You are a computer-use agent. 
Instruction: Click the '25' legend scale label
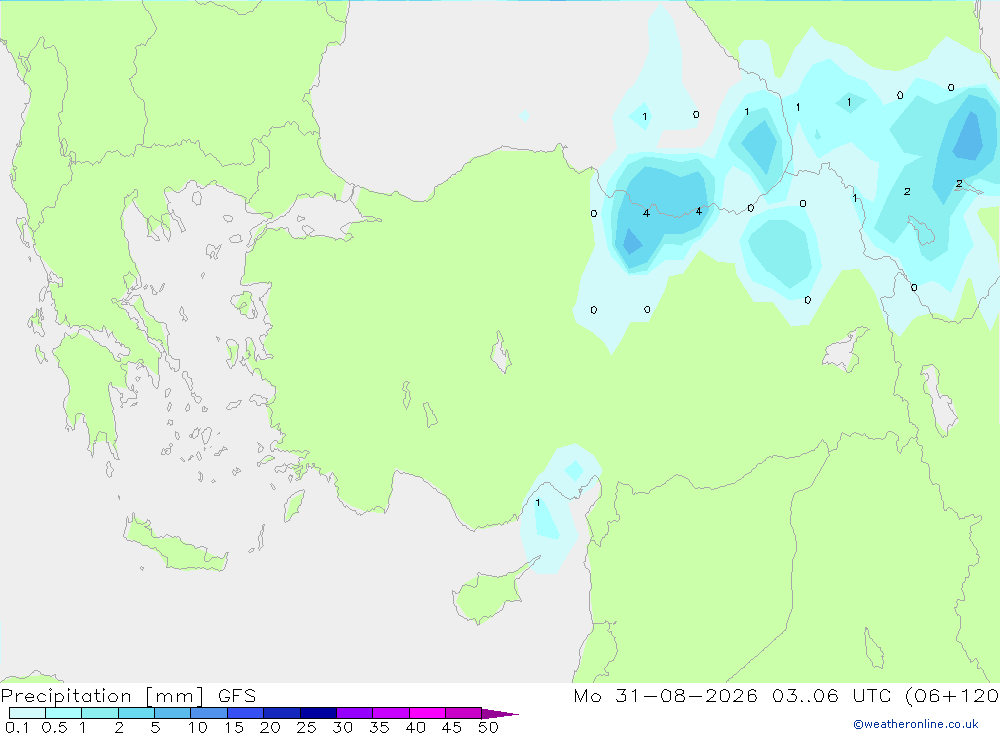point(307,727)
